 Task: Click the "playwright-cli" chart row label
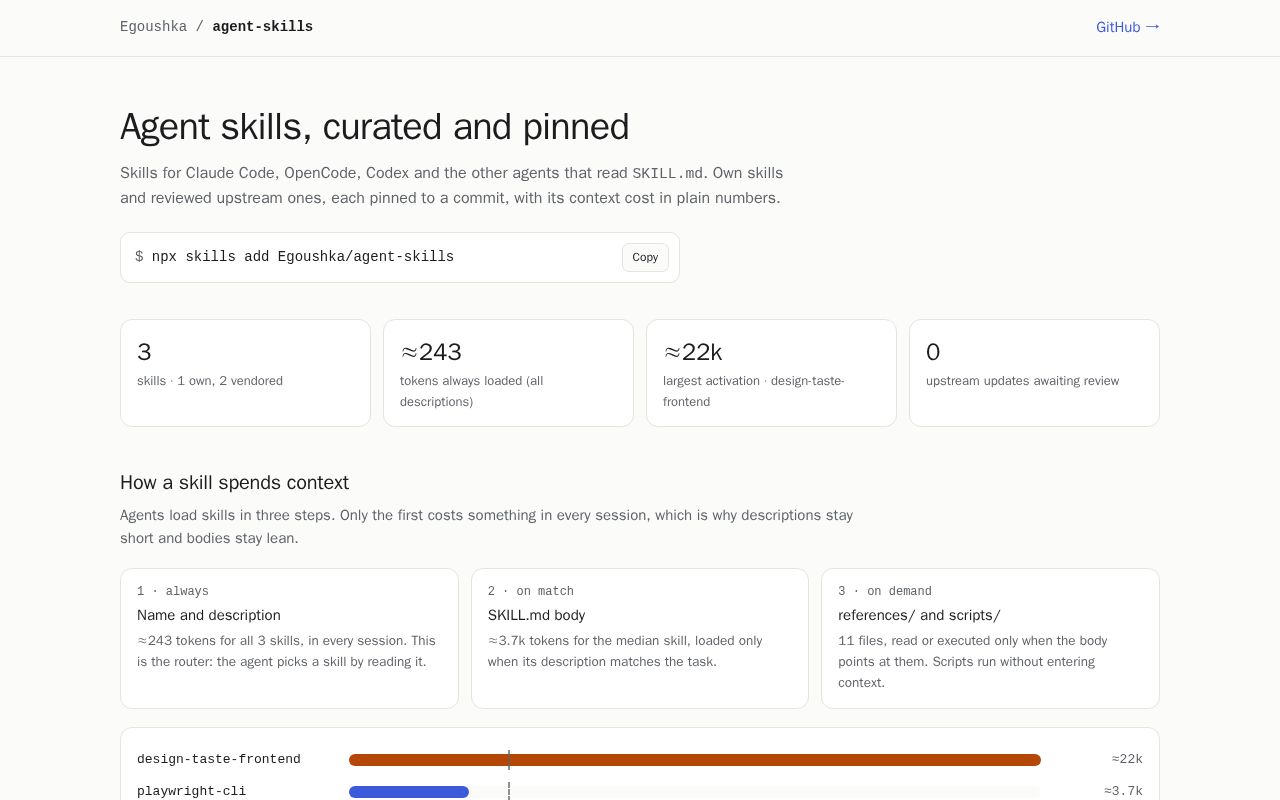click(x=191, y=791)
